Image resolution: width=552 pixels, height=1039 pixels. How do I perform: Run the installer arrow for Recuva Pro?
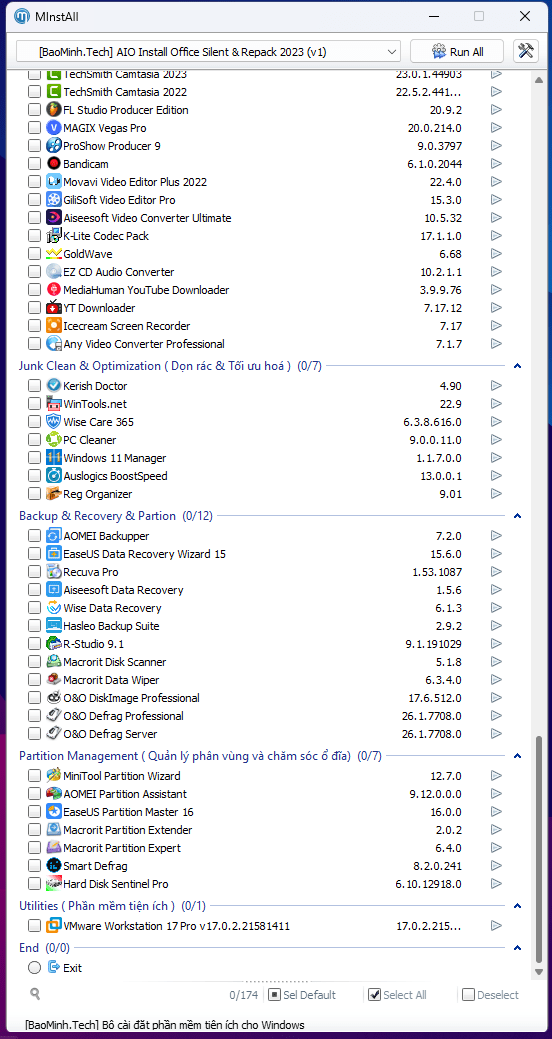(496, 572)
